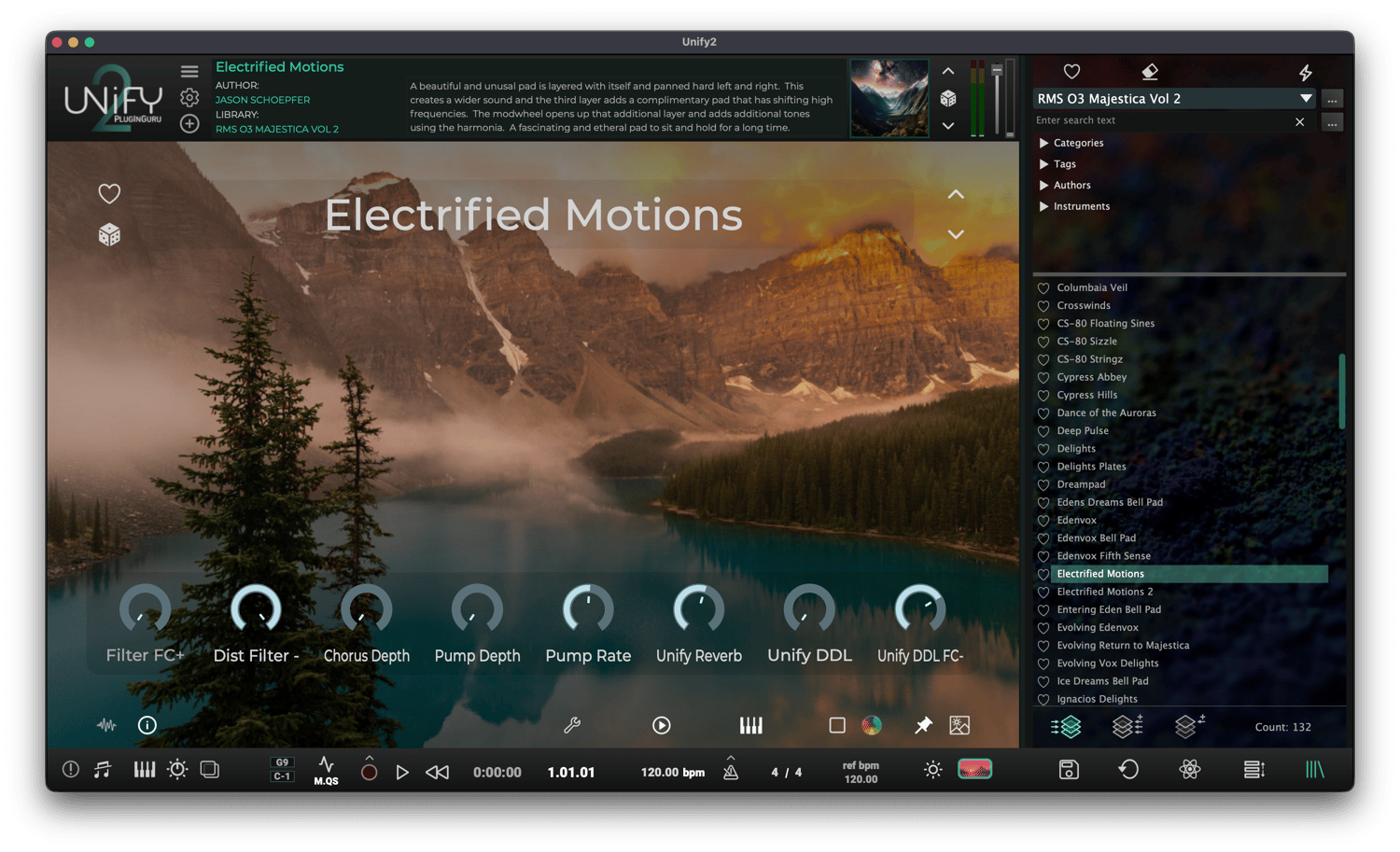Click the layers icon with one arrow and plus
The width and height of the screenshot is (1400, 852).
[1188, 726]
